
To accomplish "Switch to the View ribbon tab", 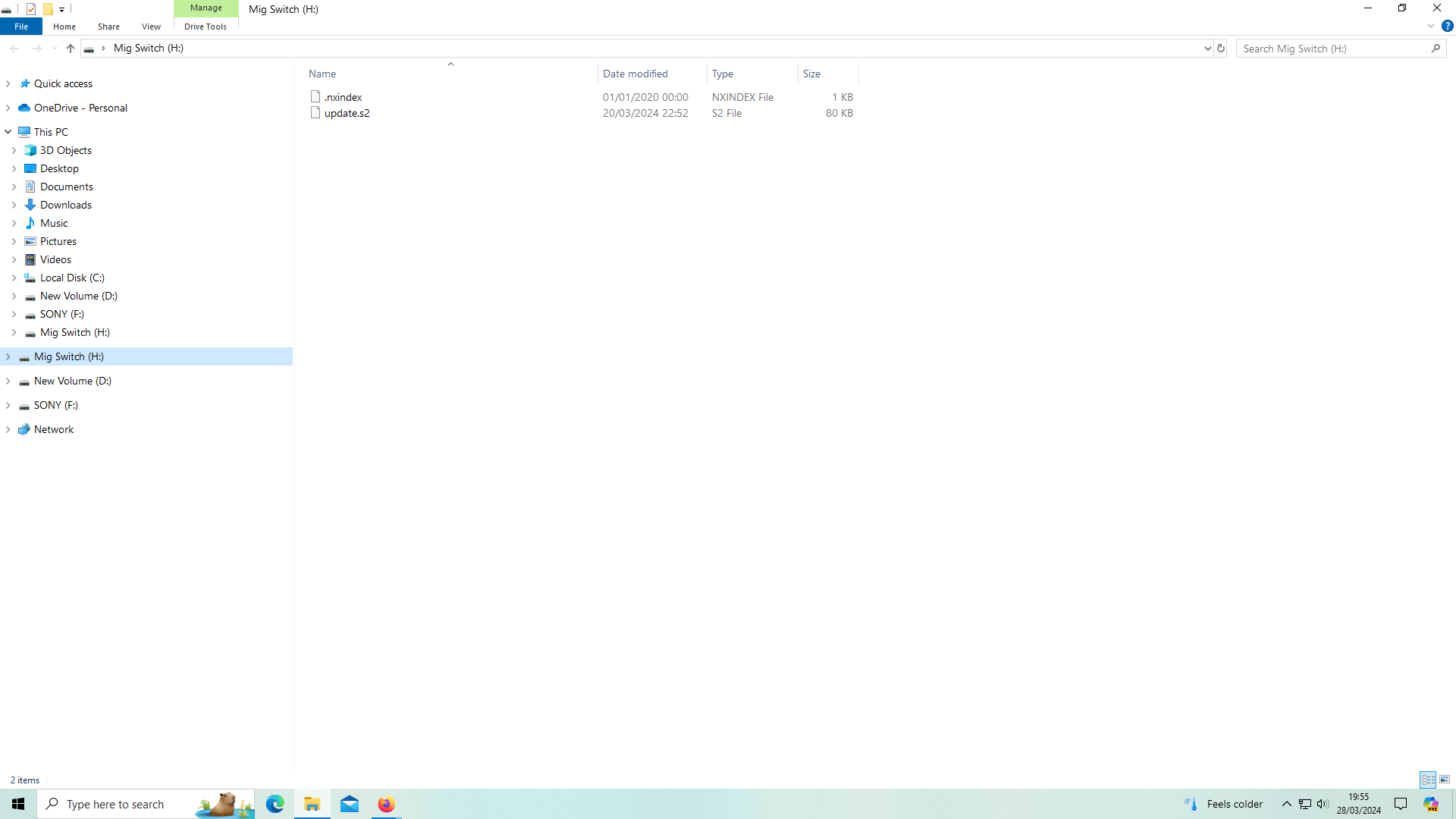I will [x=151, y=27].
